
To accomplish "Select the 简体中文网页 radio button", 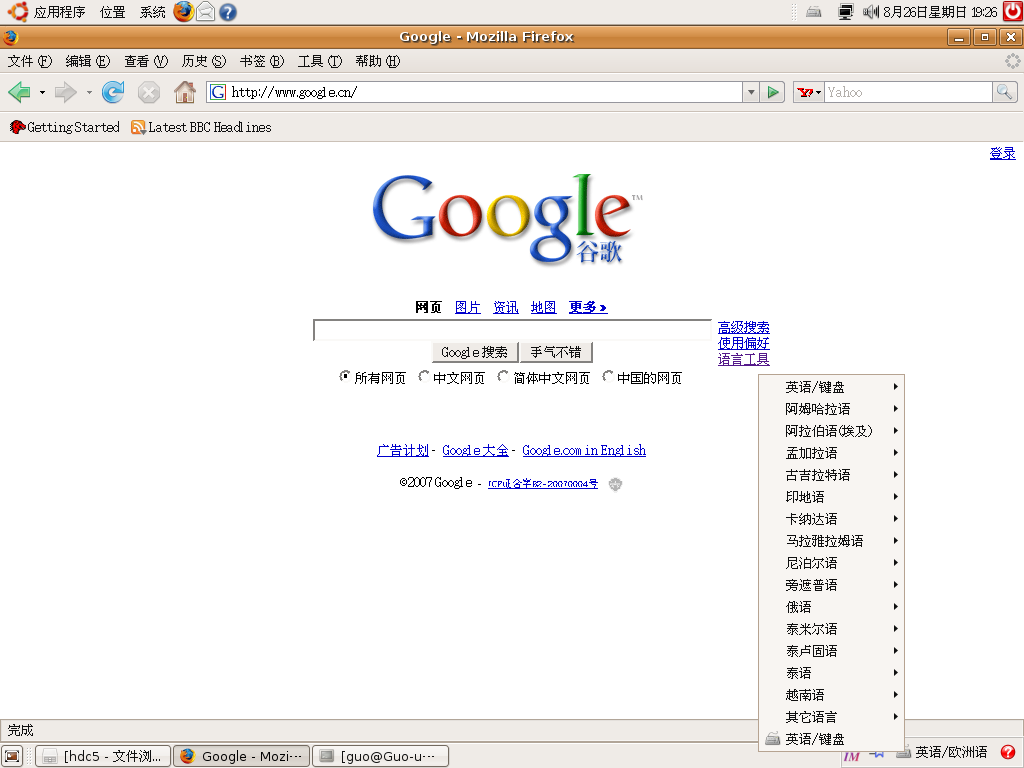I will pos(503,377).
